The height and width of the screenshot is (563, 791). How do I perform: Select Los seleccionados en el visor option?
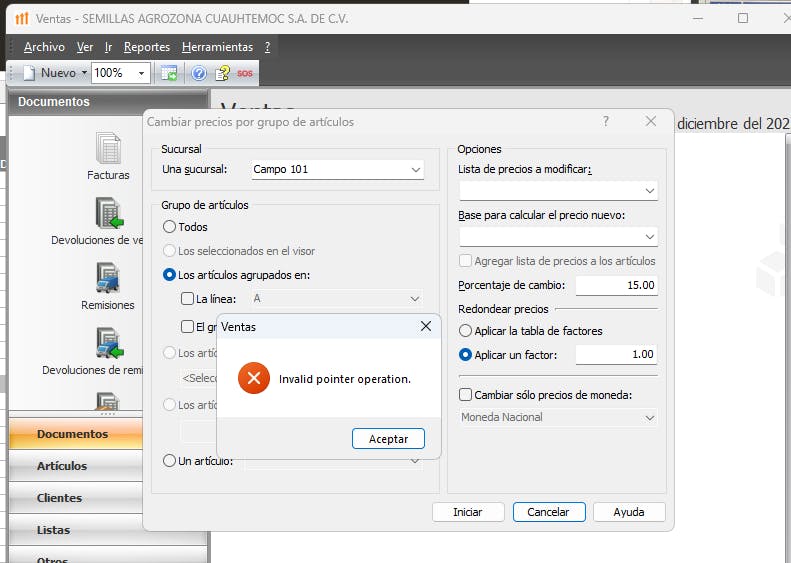click(x=170, y=251)
